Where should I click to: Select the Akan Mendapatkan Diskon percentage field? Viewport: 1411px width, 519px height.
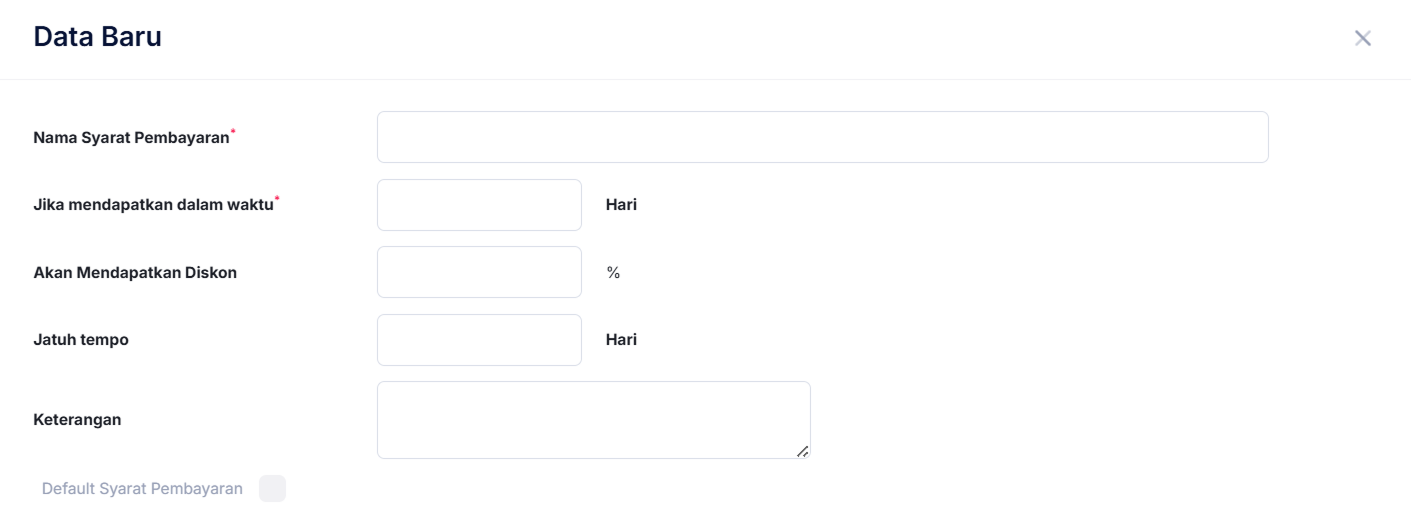[479, 272]
